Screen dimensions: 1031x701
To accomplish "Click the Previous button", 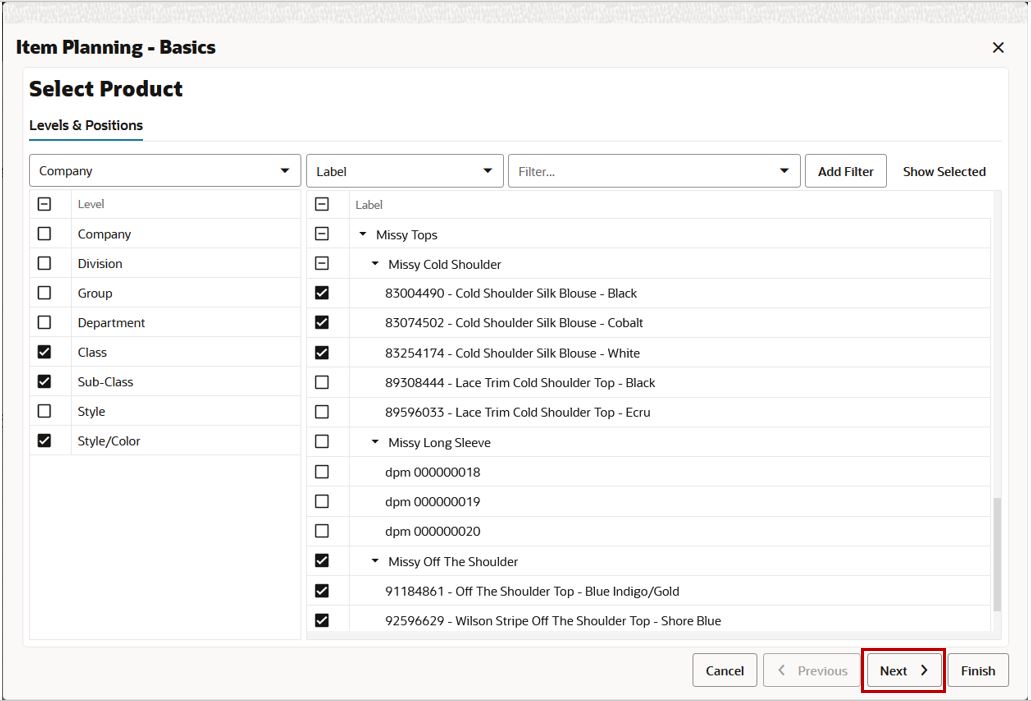I will point(812,670).
